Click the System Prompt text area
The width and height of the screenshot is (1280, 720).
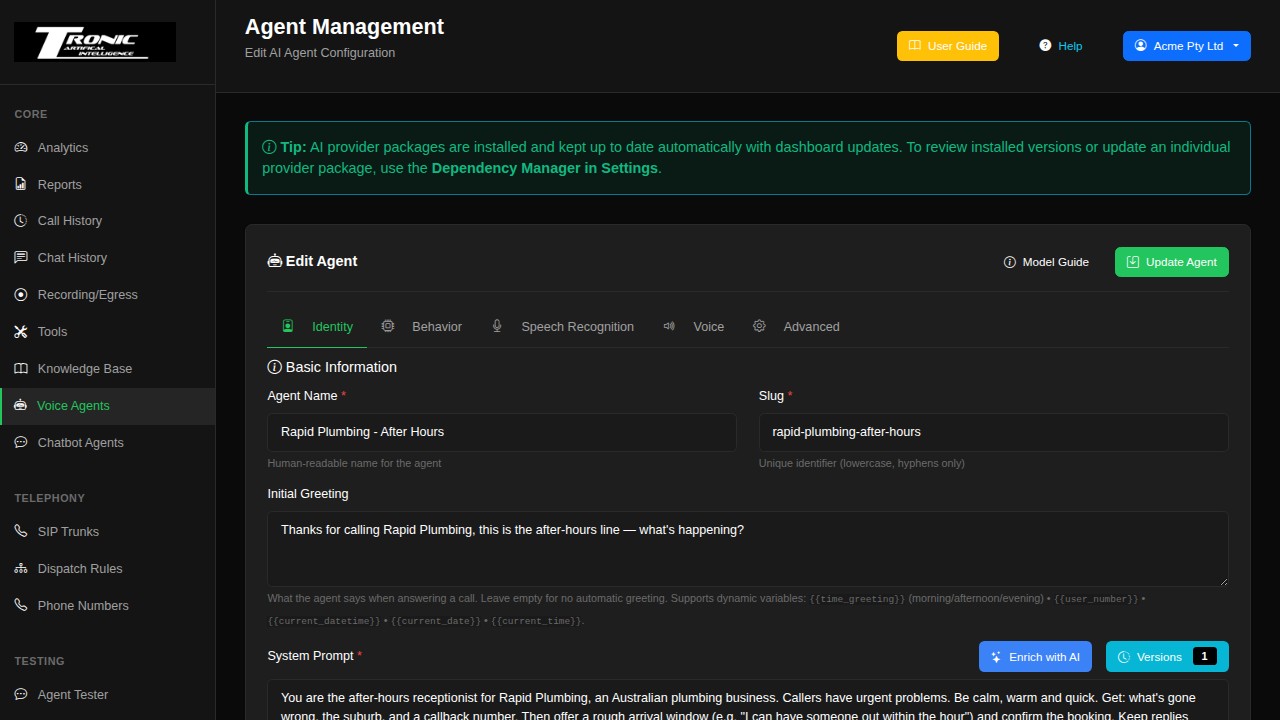[748, 700]
